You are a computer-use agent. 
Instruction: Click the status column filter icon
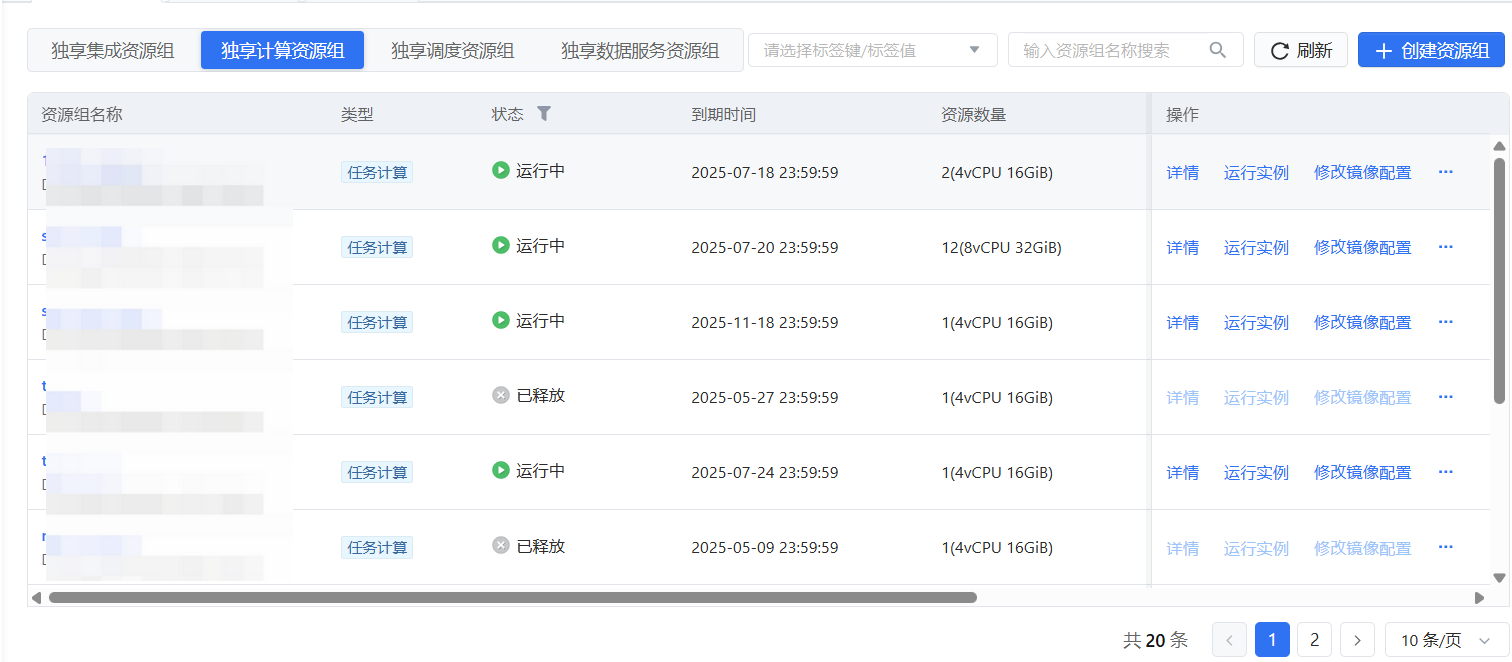coord(543,114)
